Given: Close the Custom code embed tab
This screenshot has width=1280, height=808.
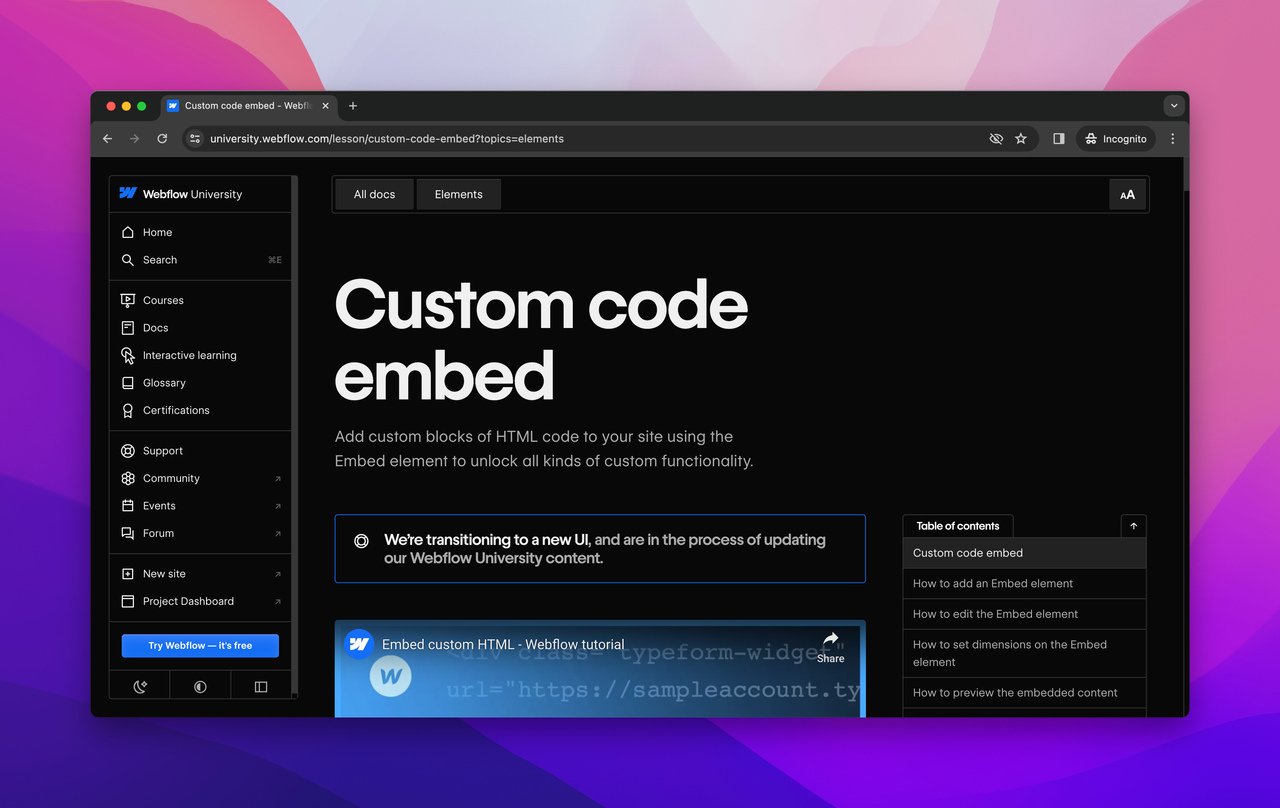Looking at the screenshot, I should [325, 106].
